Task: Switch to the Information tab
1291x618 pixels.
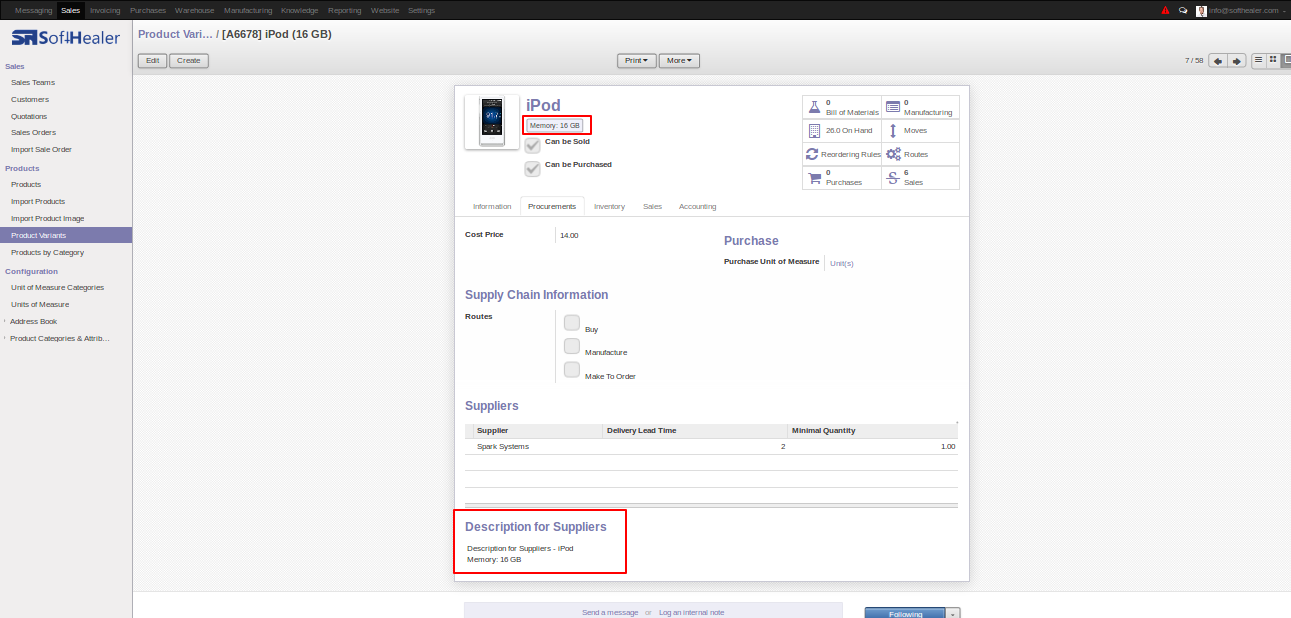Action: pos(492,206)
